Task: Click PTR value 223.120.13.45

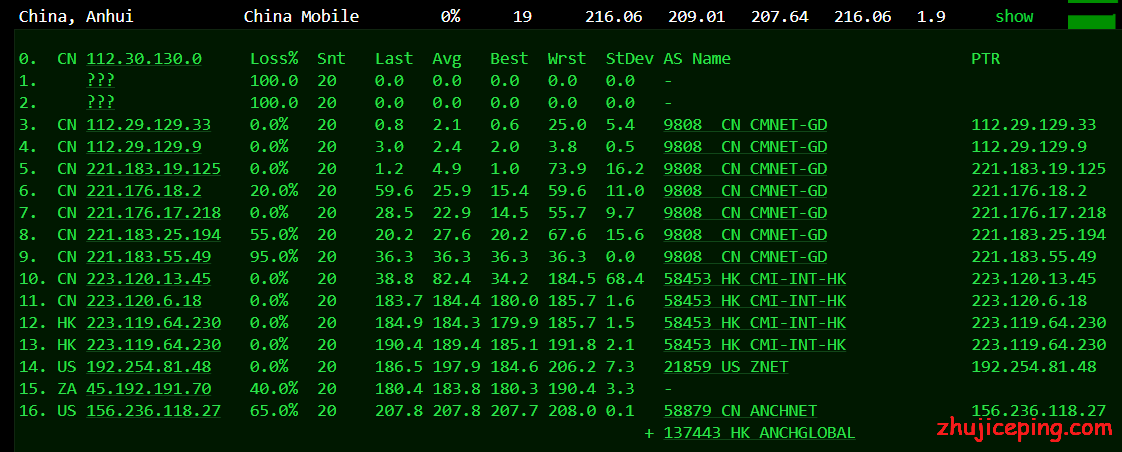Action: (1033, 279)
